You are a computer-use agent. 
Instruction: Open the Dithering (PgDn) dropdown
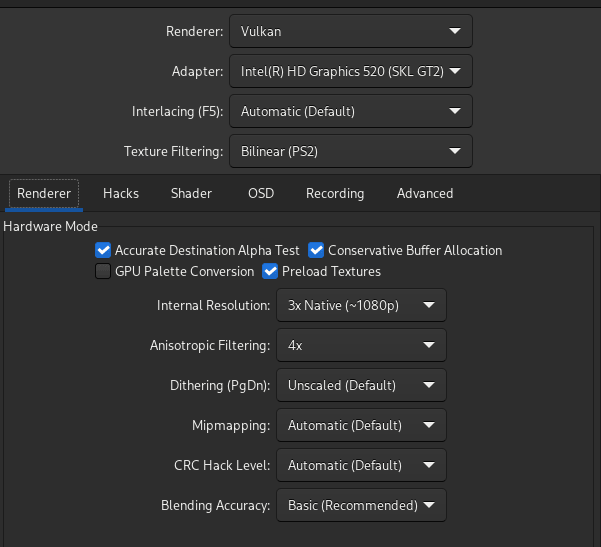361,385
